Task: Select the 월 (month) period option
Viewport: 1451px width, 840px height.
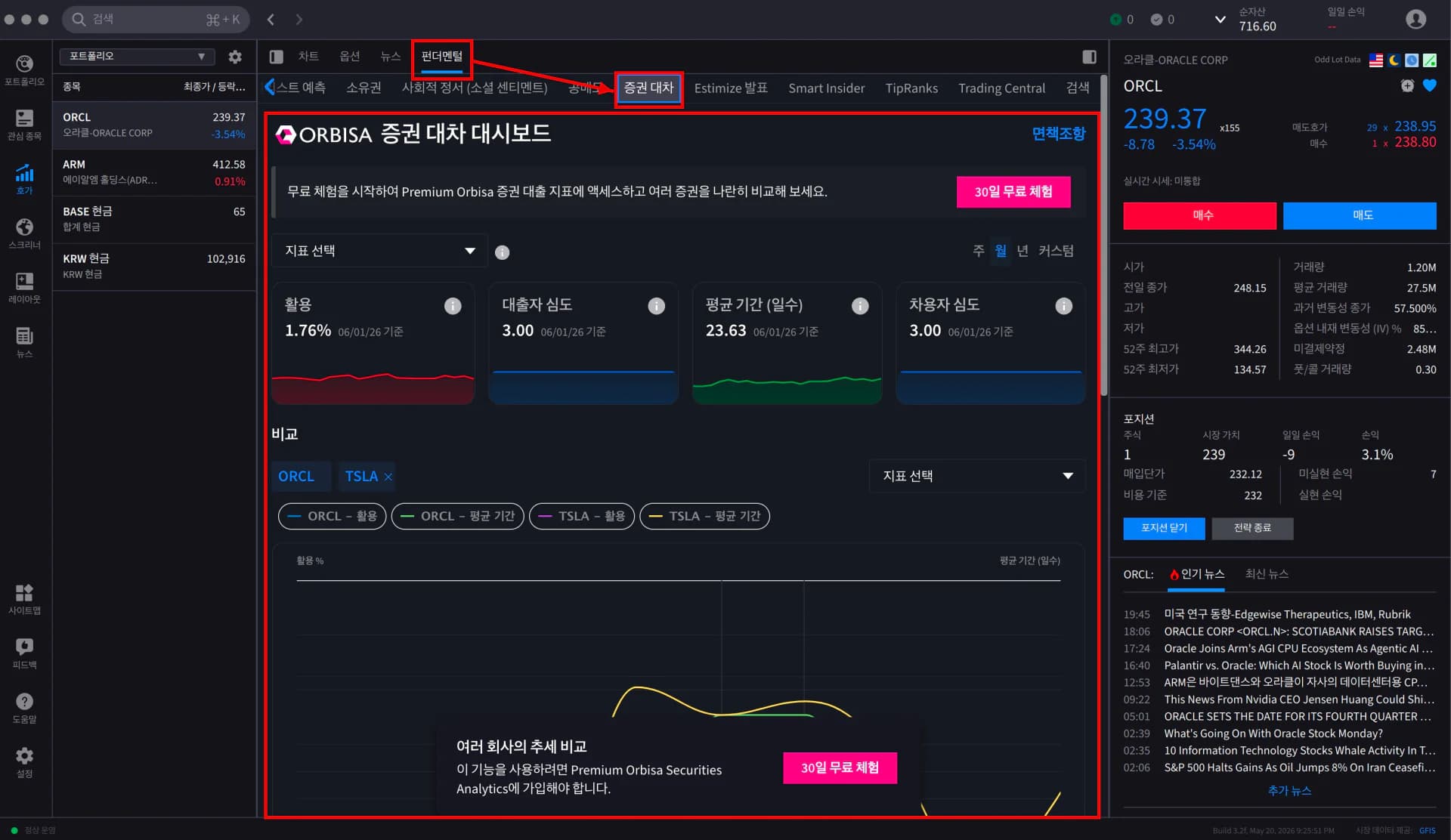Action: (x=1001, y=251)
